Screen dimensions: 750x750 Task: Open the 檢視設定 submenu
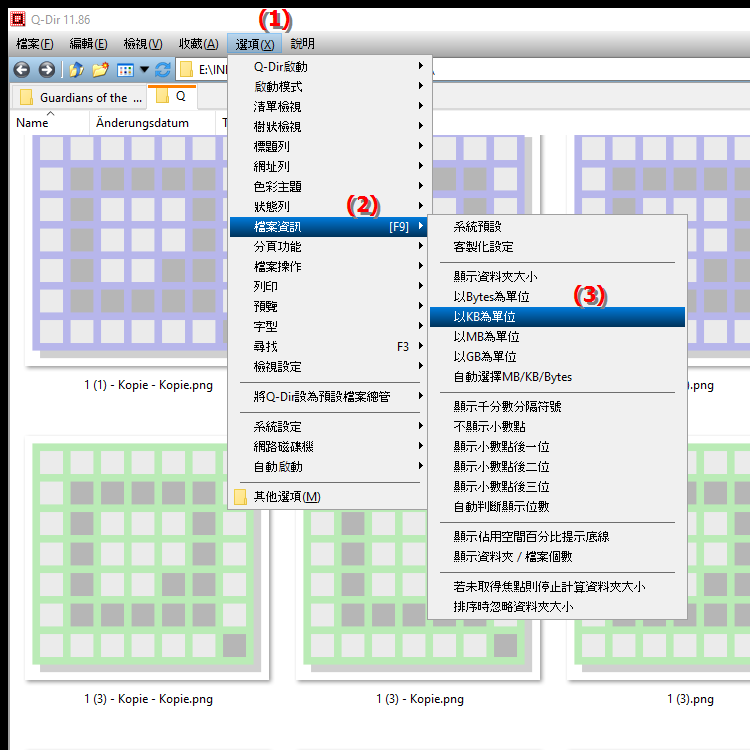pos(330,367)
